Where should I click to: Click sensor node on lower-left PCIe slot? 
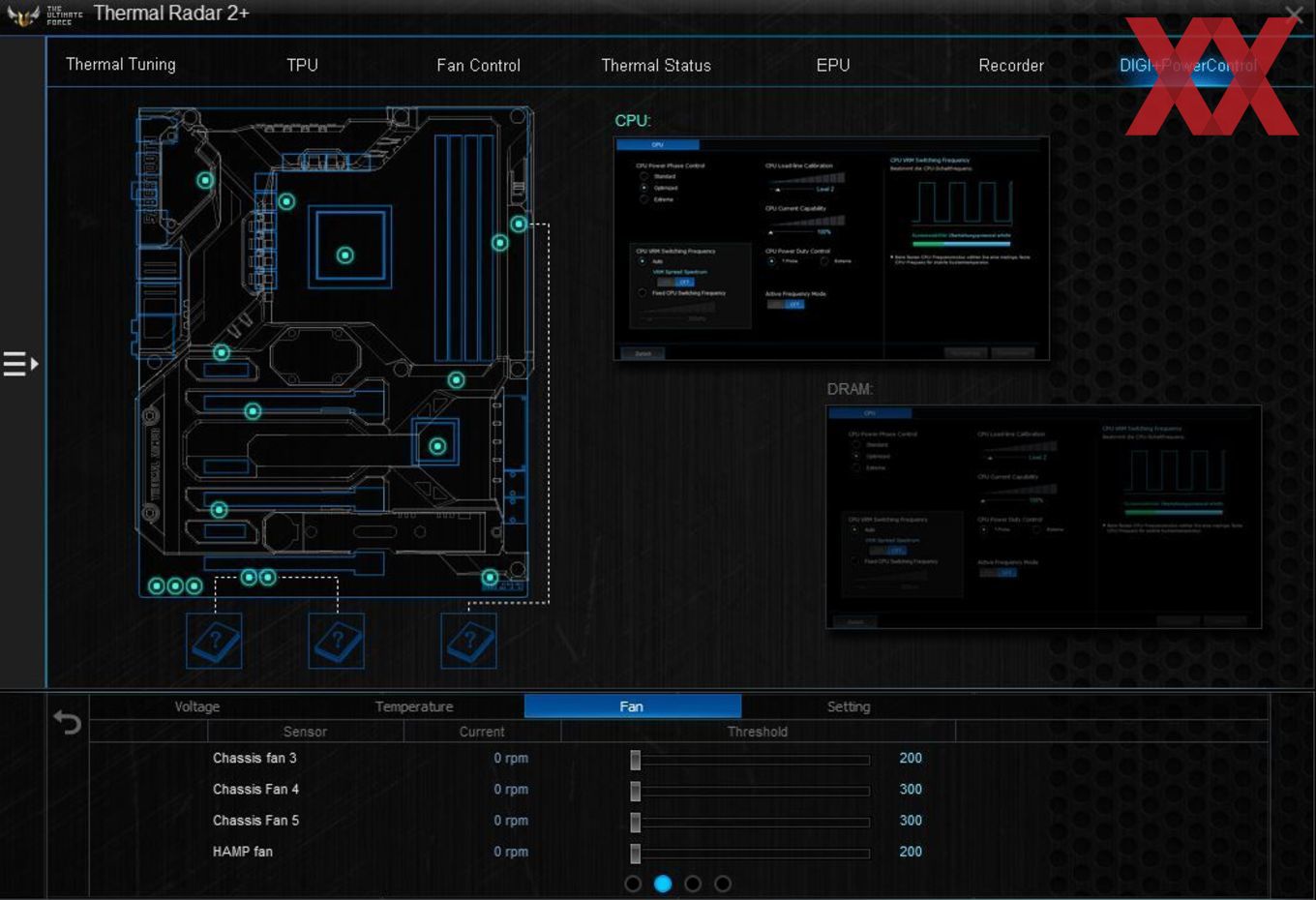(x=219, y=509)
